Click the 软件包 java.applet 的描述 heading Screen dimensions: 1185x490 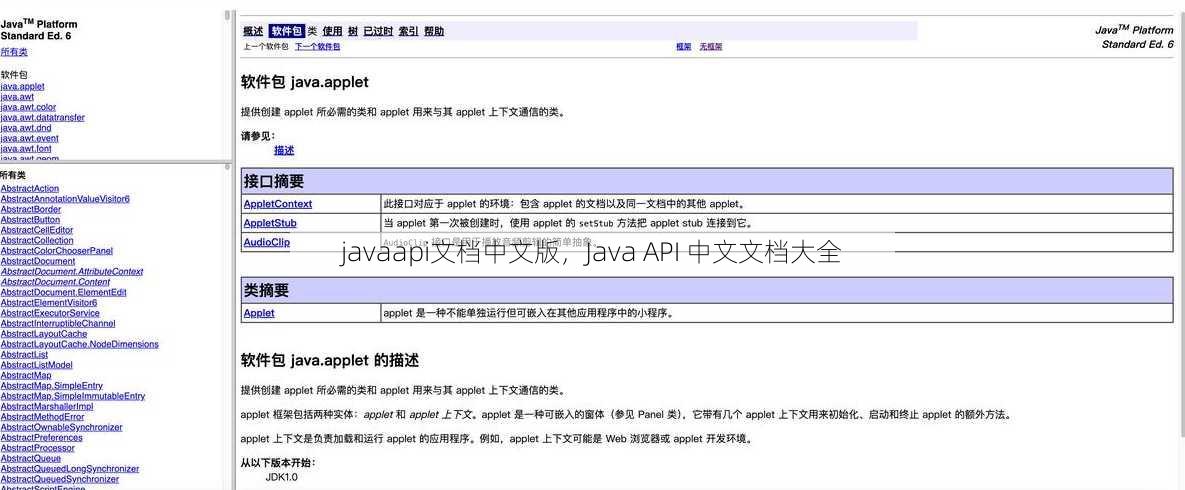point(330,361)
